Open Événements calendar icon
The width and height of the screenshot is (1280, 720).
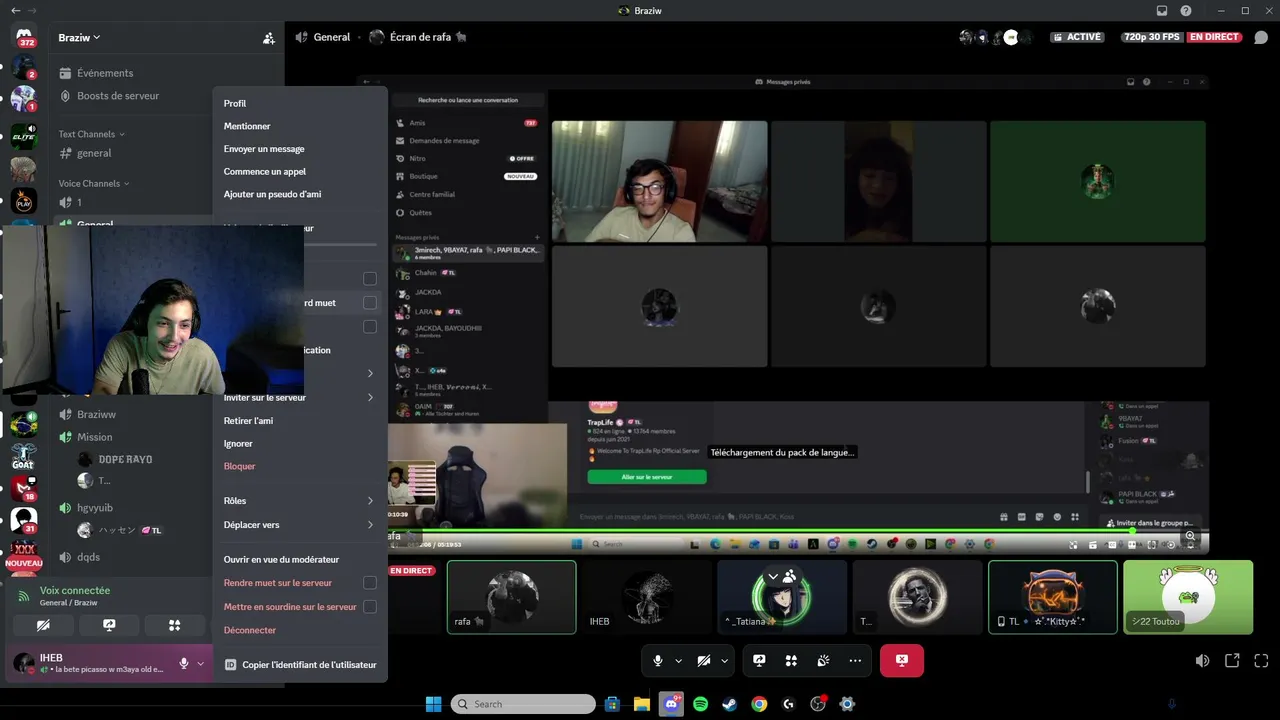66,73
